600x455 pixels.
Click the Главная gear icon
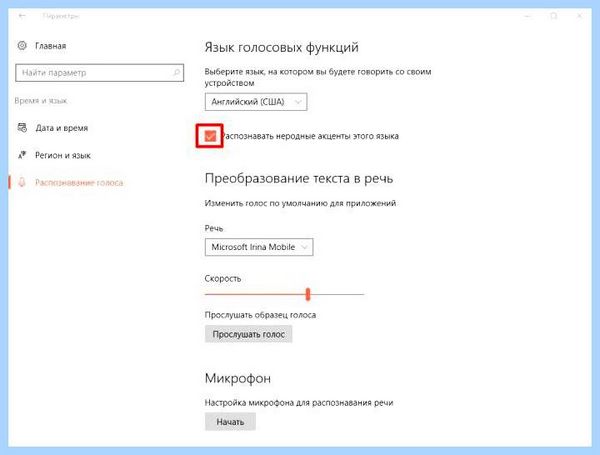pyautogui.click(x=22, y=46)
